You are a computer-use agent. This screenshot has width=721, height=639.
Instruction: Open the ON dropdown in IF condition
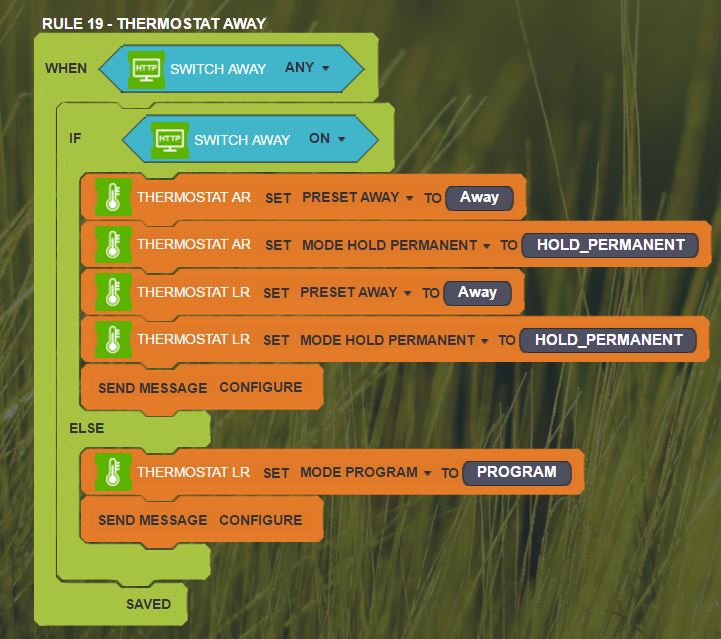[x=327, y=139]
